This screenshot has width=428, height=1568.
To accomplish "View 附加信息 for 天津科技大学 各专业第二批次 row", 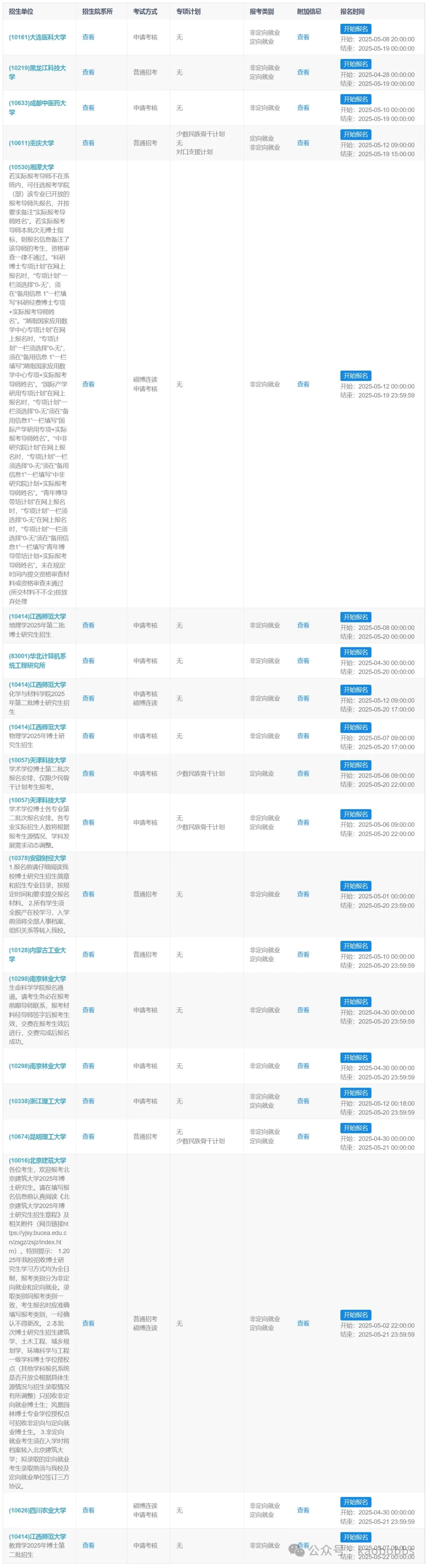I will pos(303,822).
